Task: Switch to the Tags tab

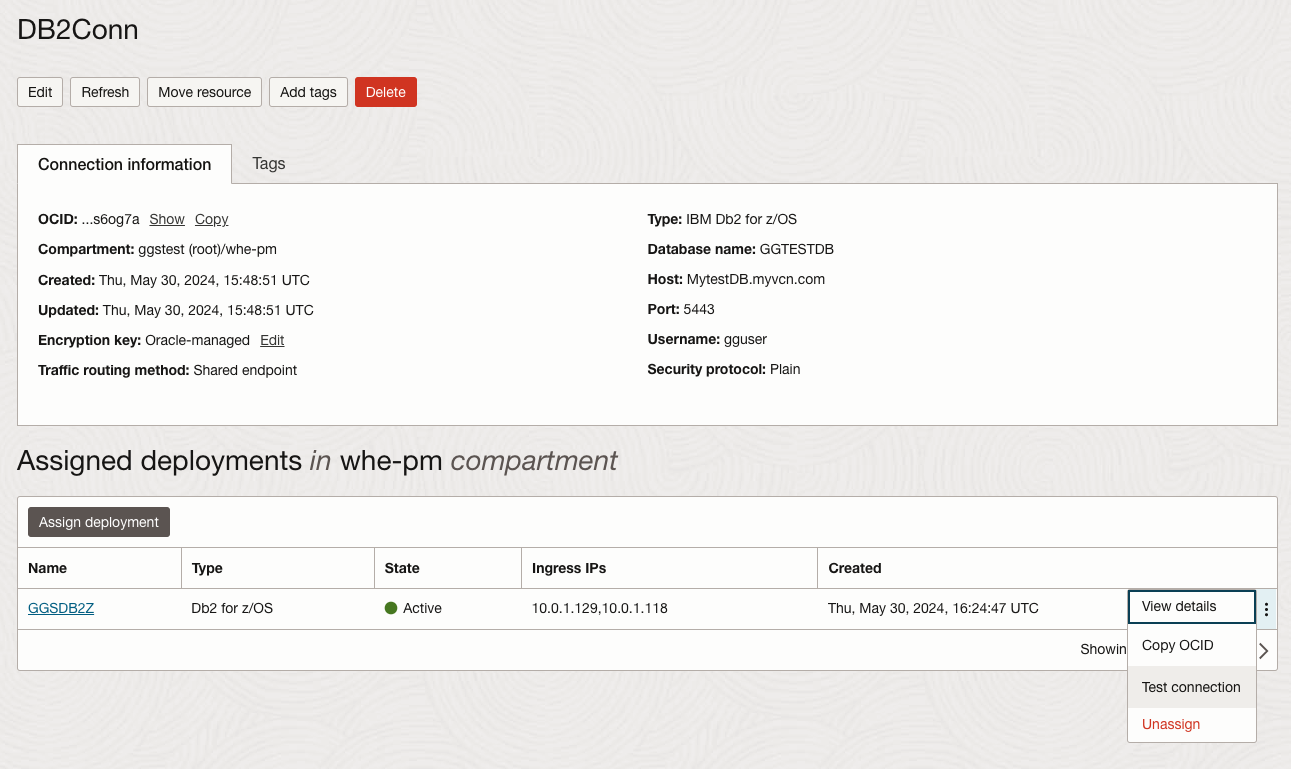Action: click(x=268, y=163)
